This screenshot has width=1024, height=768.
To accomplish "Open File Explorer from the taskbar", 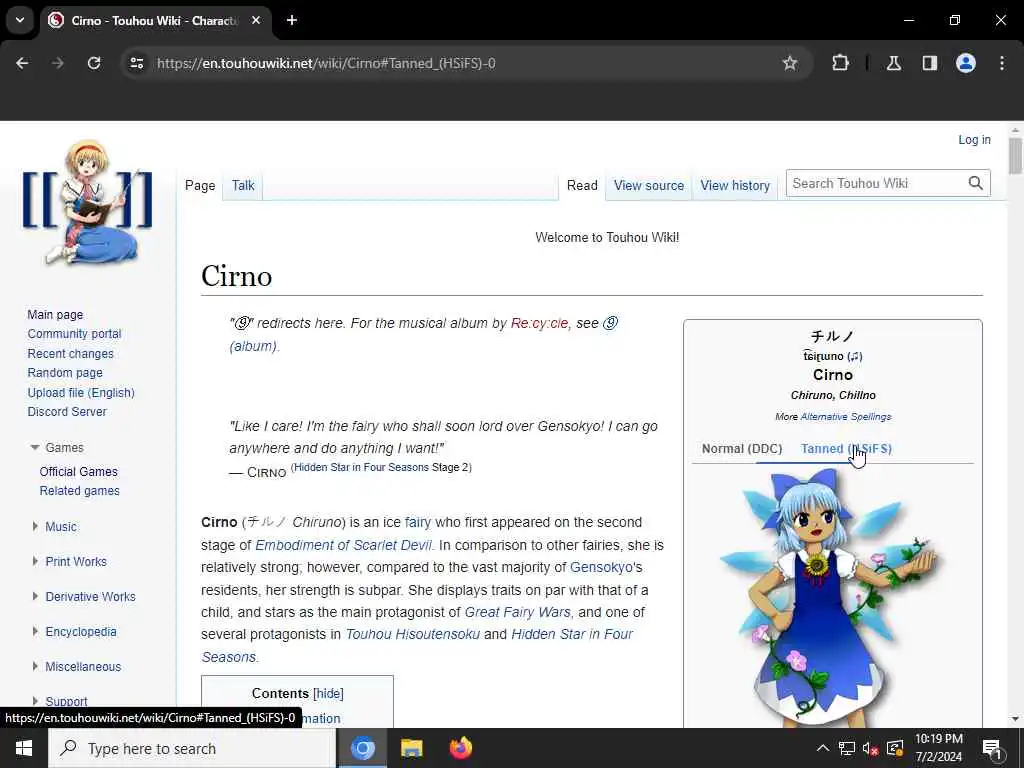I will pos(411,748).
